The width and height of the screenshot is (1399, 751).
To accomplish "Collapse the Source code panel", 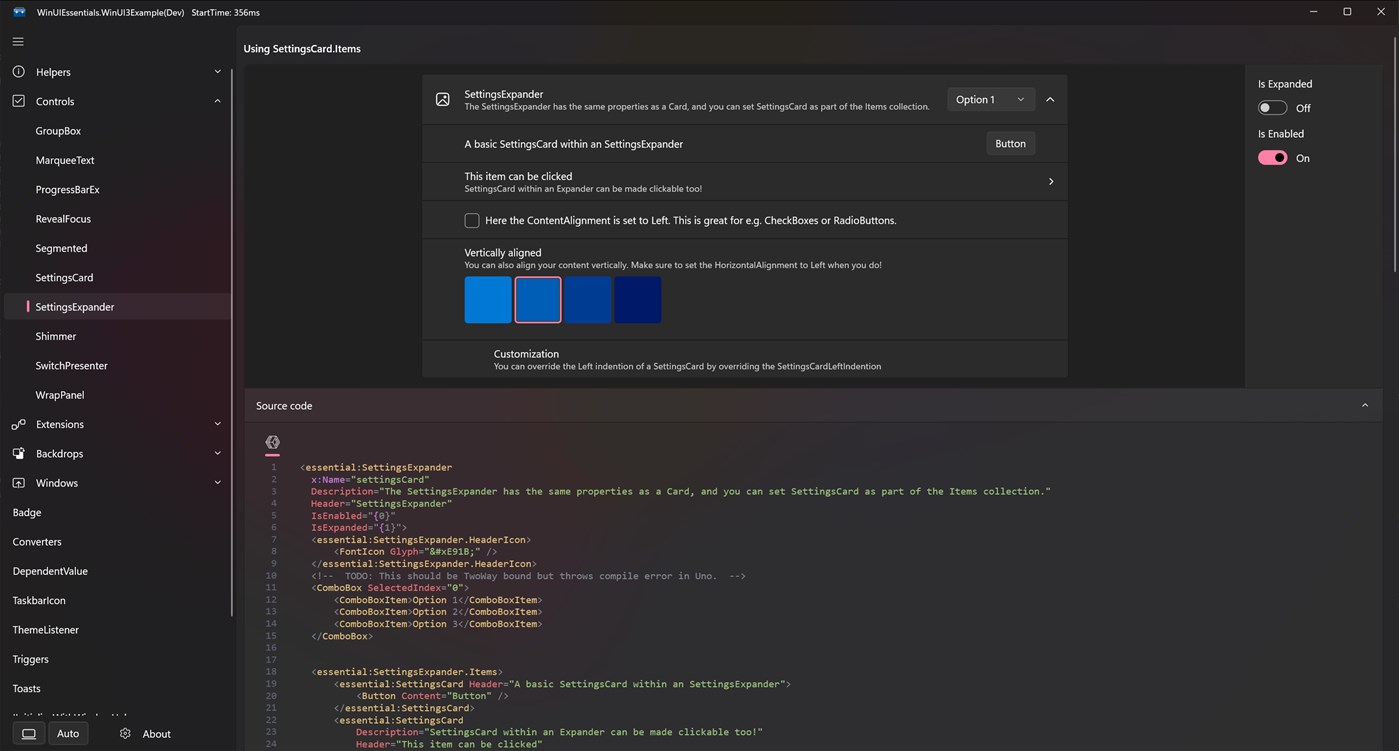I will (x=1364, y=406).
